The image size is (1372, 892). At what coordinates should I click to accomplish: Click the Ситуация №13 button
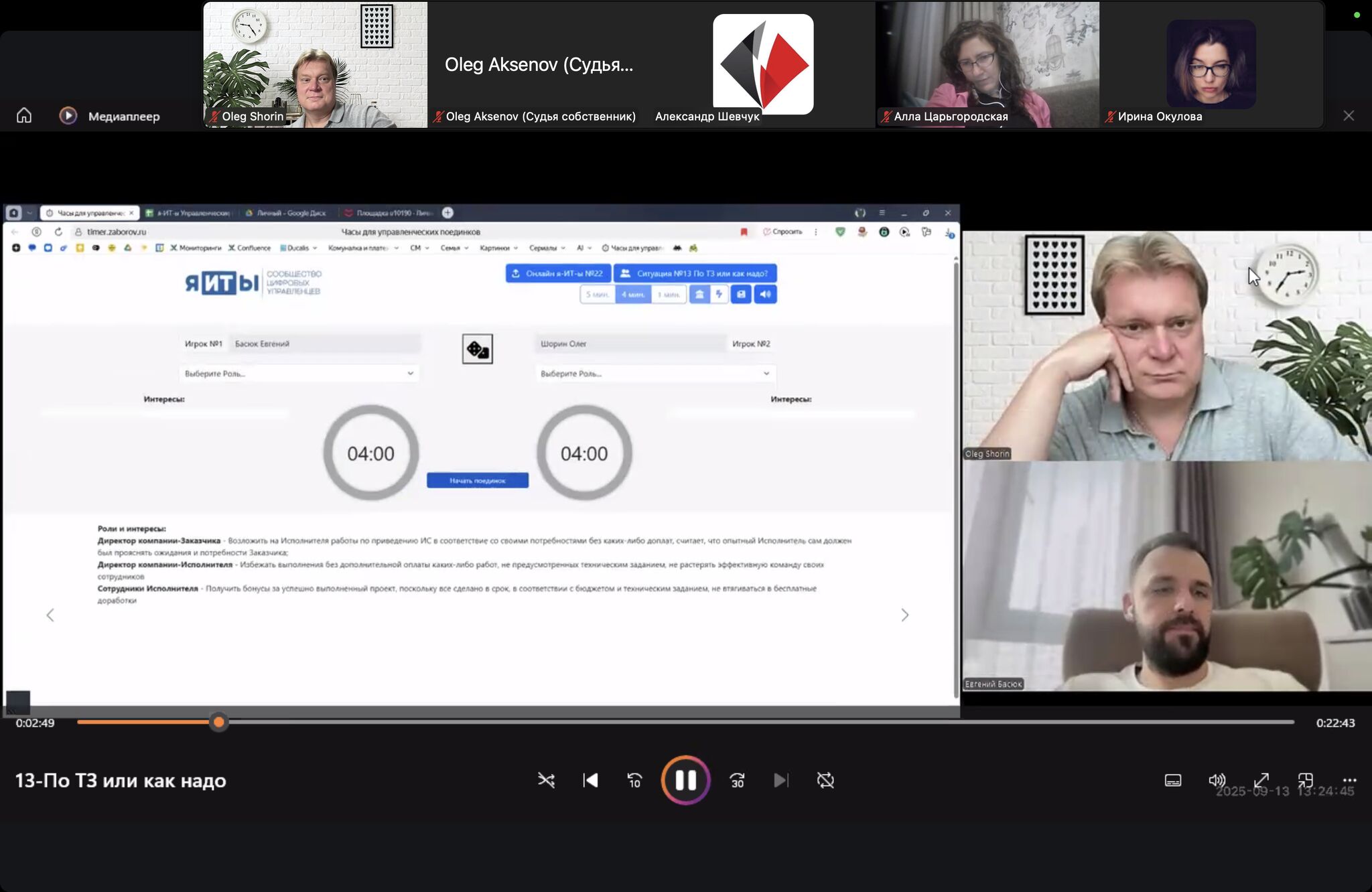click(695, 273)
